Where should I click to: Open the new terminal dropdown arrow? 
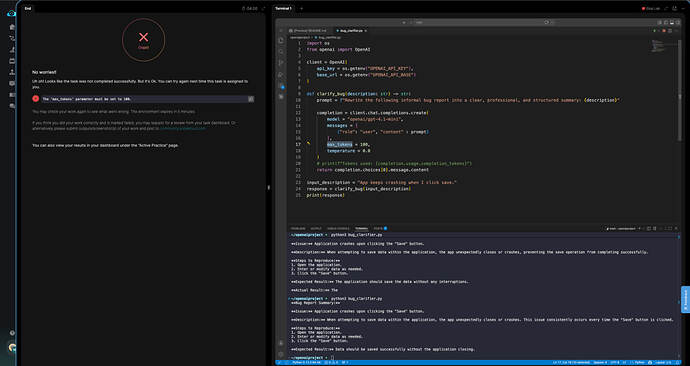(x=643, y=228)
